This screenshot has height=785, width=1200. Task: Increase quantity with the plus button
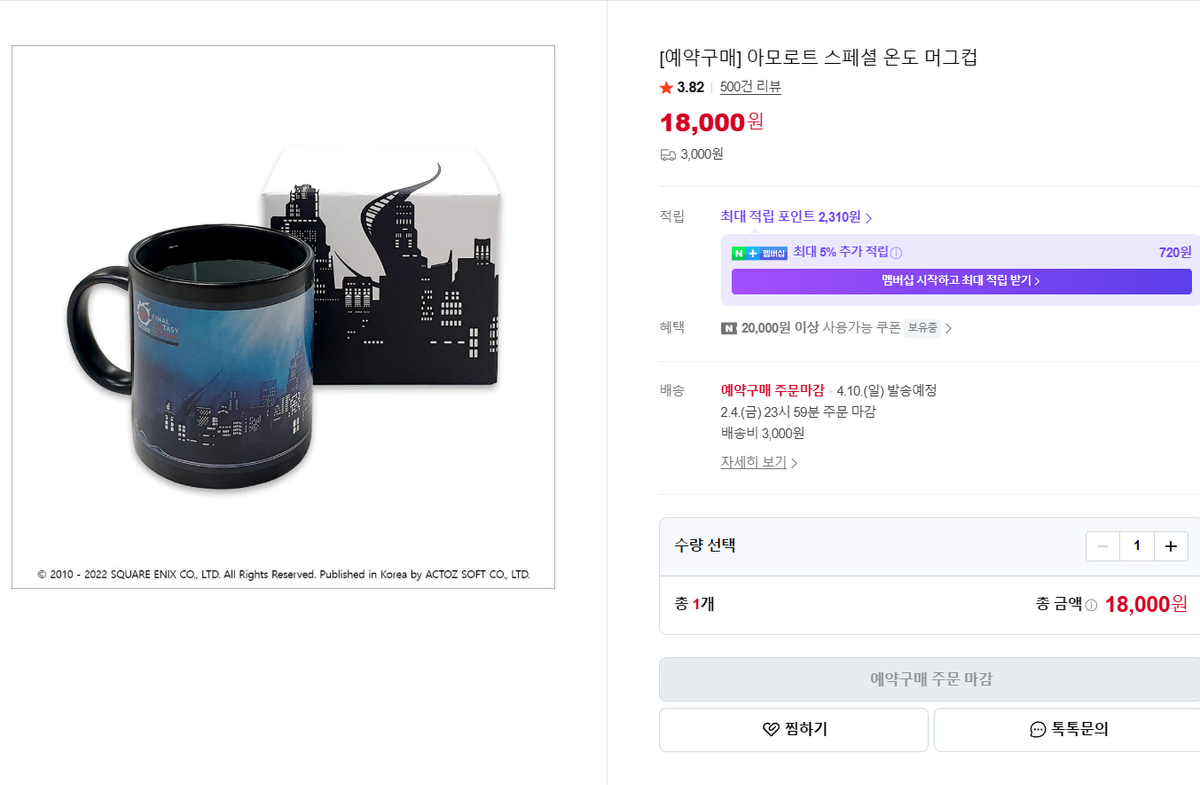(x=1170, y=546)
